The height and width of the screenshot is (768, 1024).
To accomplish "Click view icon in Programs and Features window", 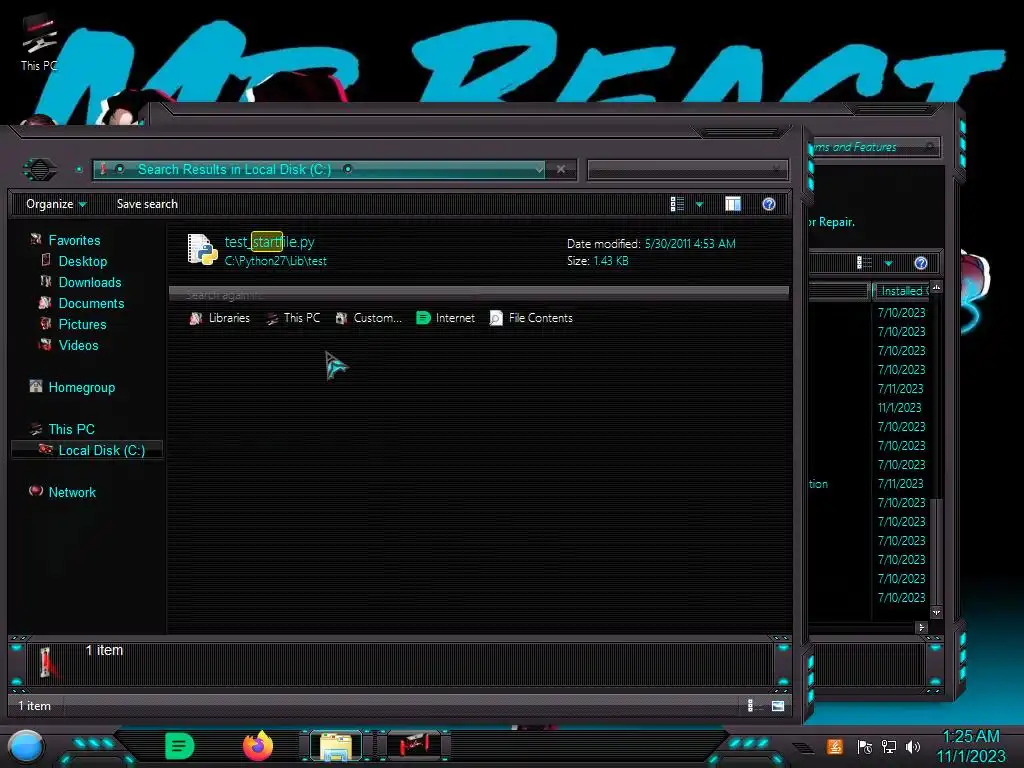I will (865, 263).
